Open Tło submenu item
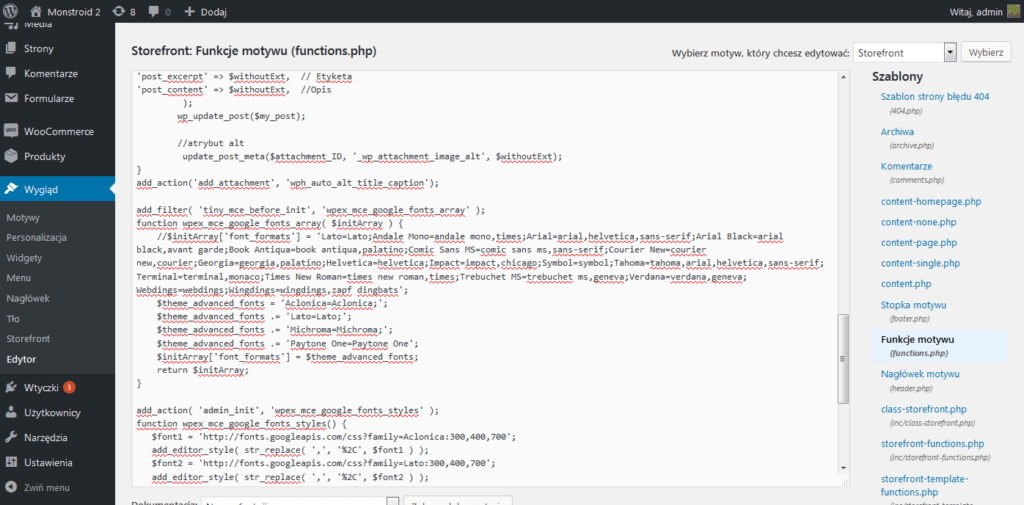 [13, 319]
